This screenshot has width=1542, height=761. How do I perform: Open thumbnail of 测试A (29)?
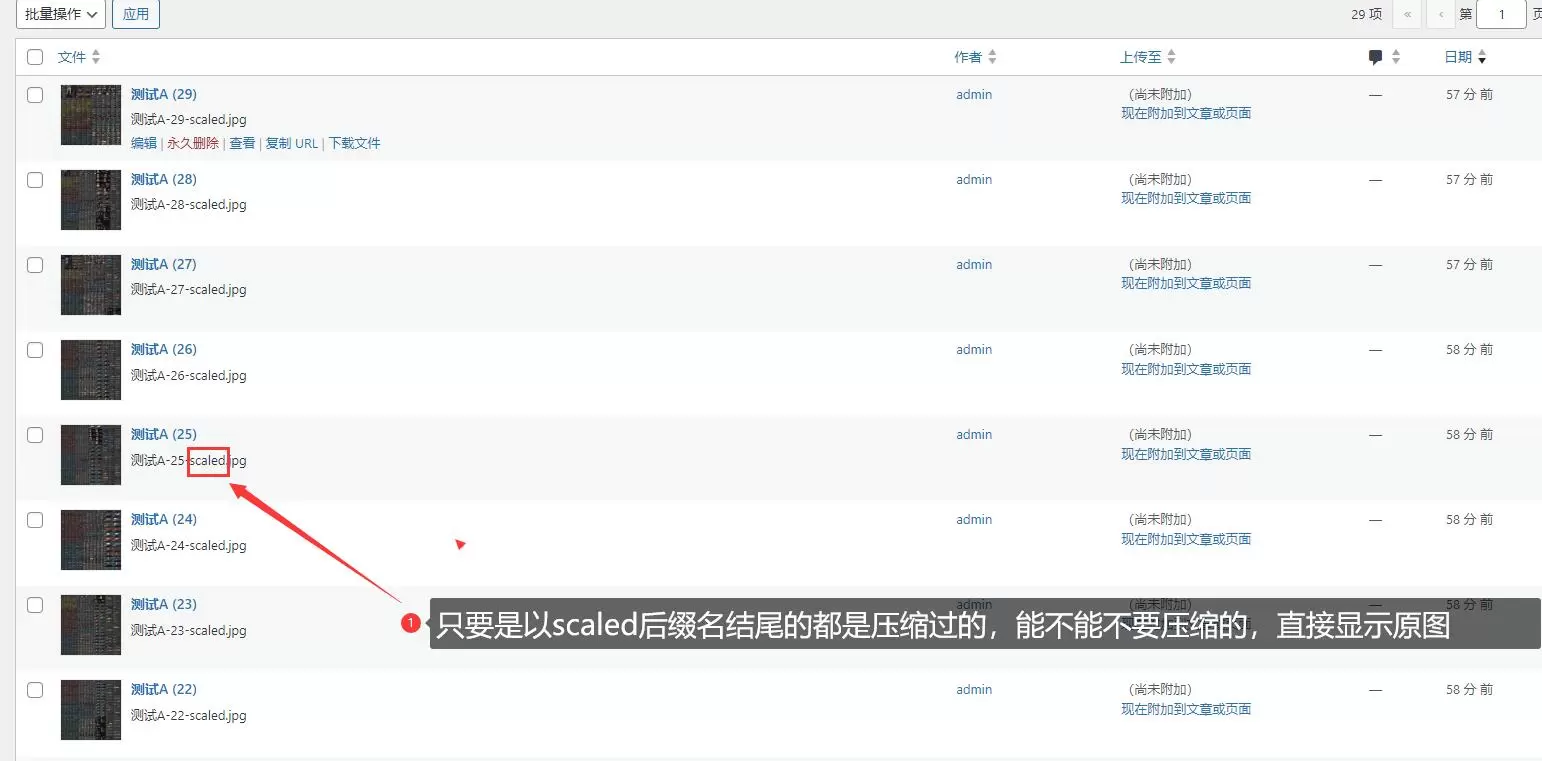[x=91, y=115]
